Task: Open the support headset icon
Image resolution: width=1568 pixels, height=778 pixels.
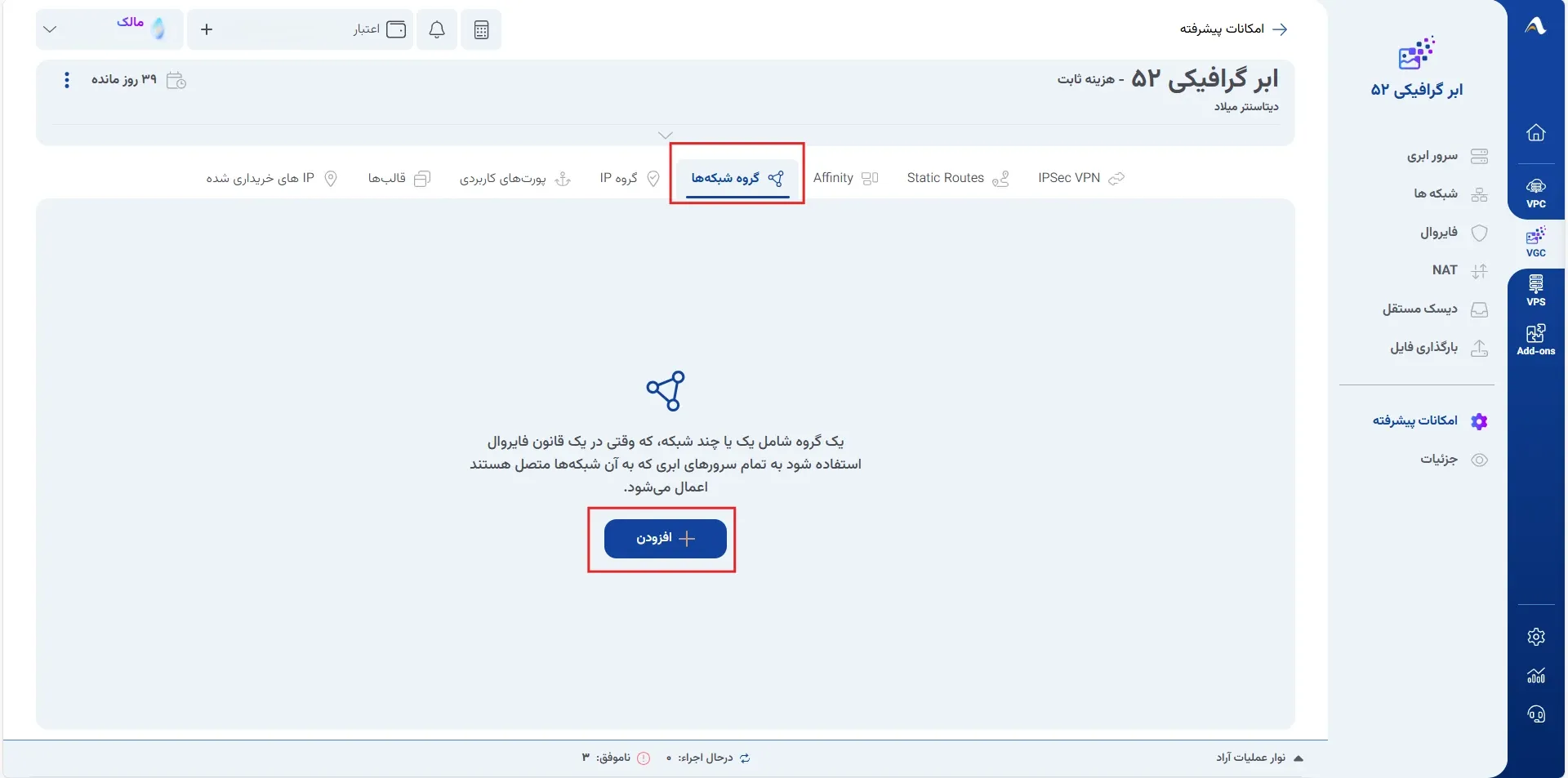Action: 1536,715
